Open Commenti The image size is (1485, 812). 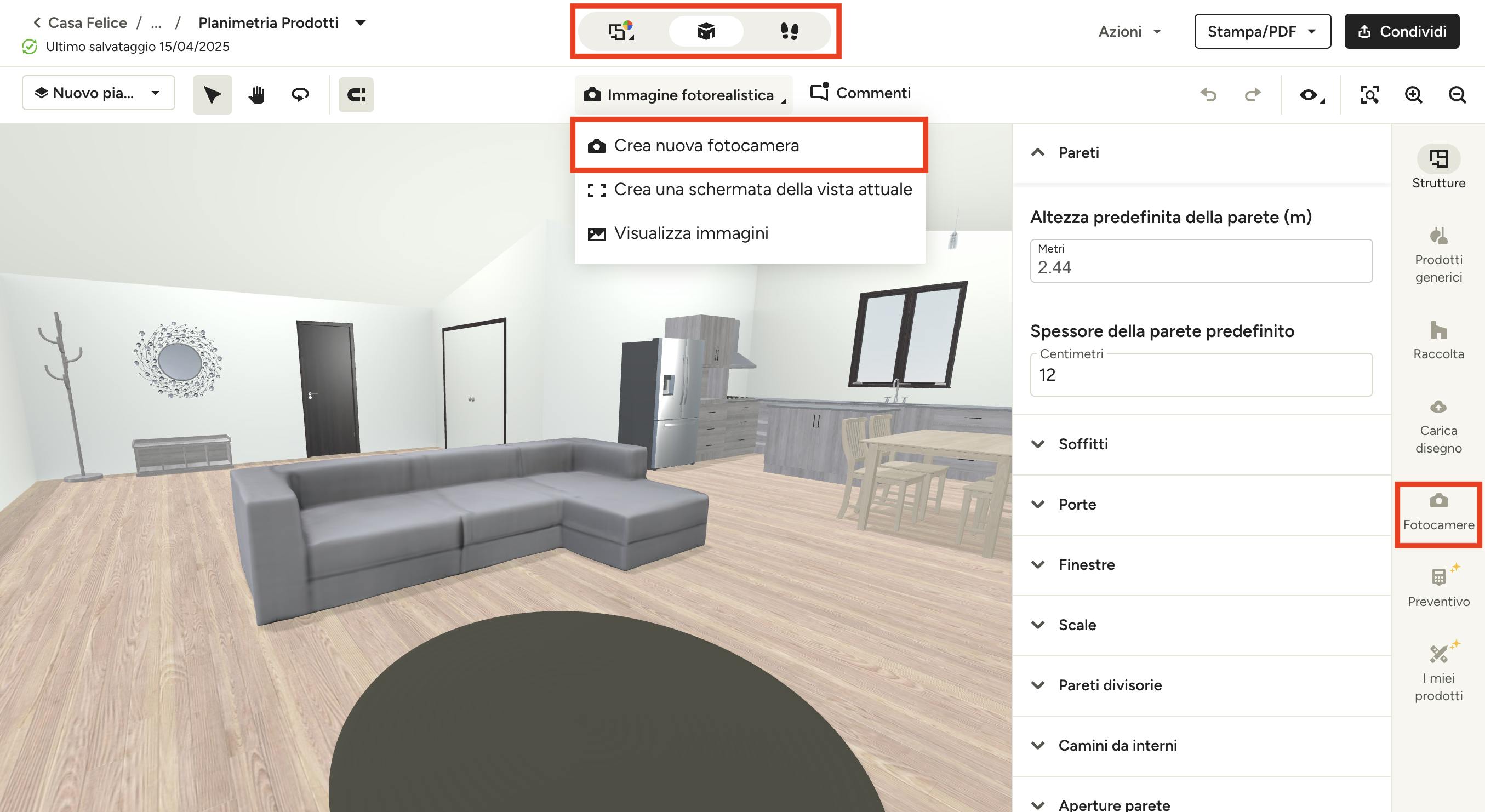click(860, 93)
